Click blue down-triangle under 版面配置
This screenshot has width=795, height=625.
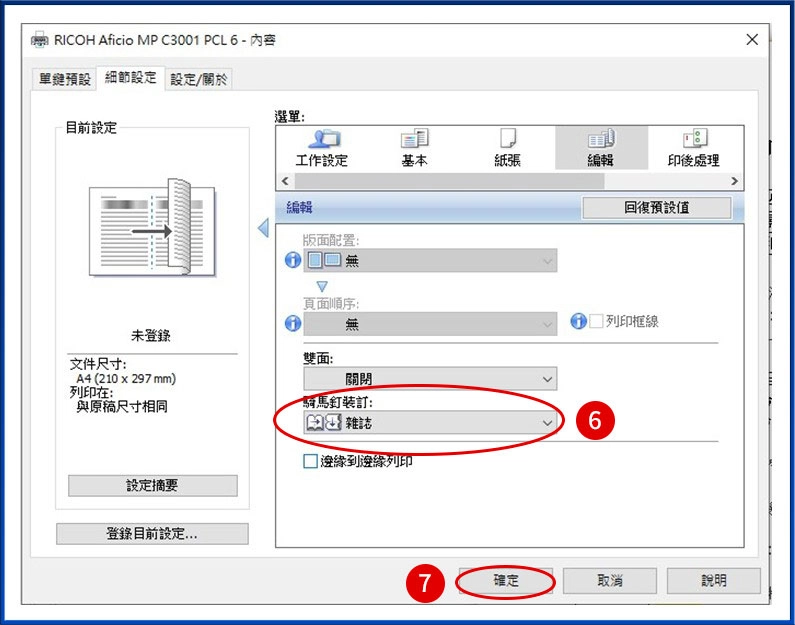(x=322, y=286)
